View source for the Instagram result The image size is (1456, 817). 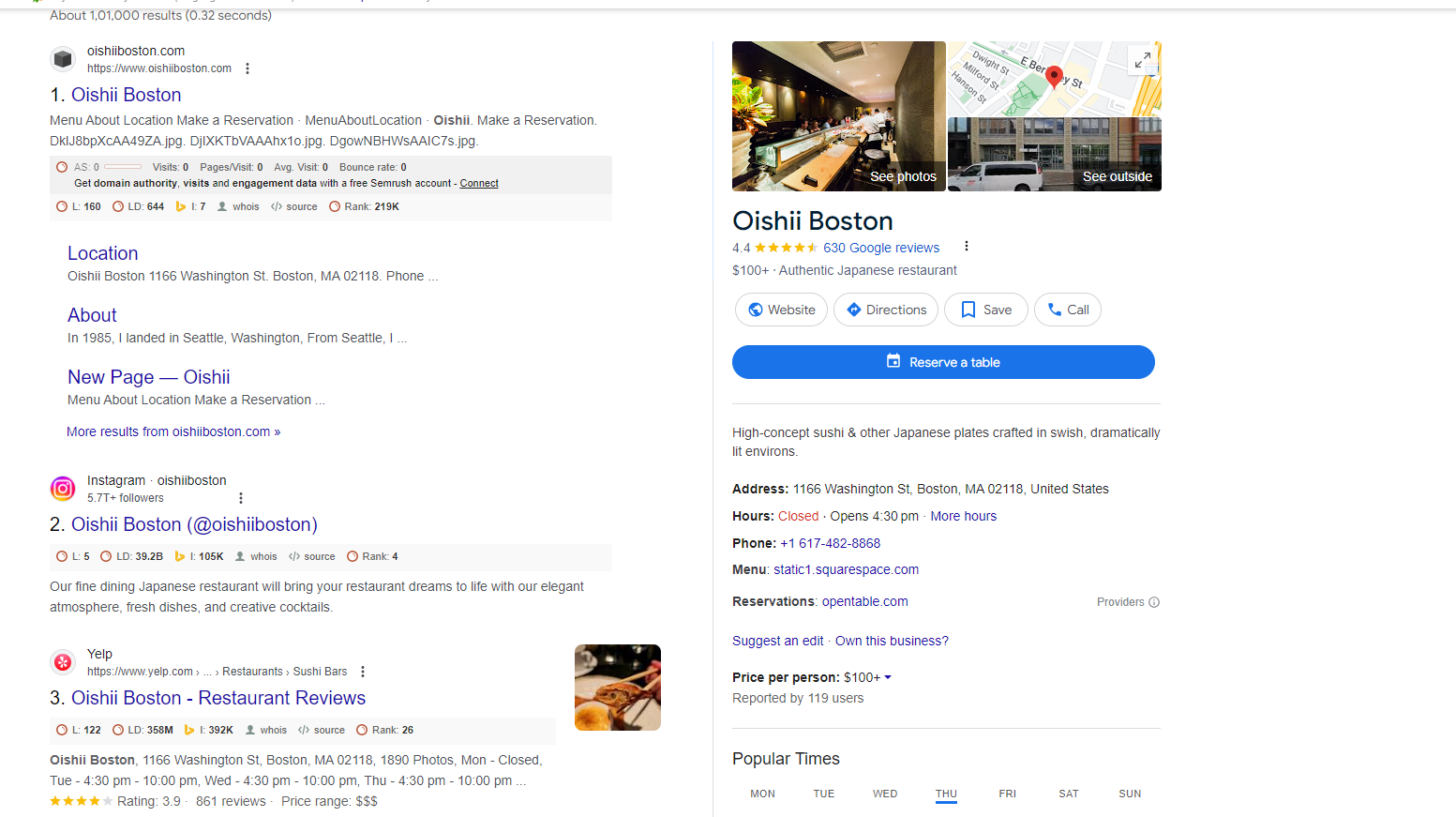(x=312, y=556)
